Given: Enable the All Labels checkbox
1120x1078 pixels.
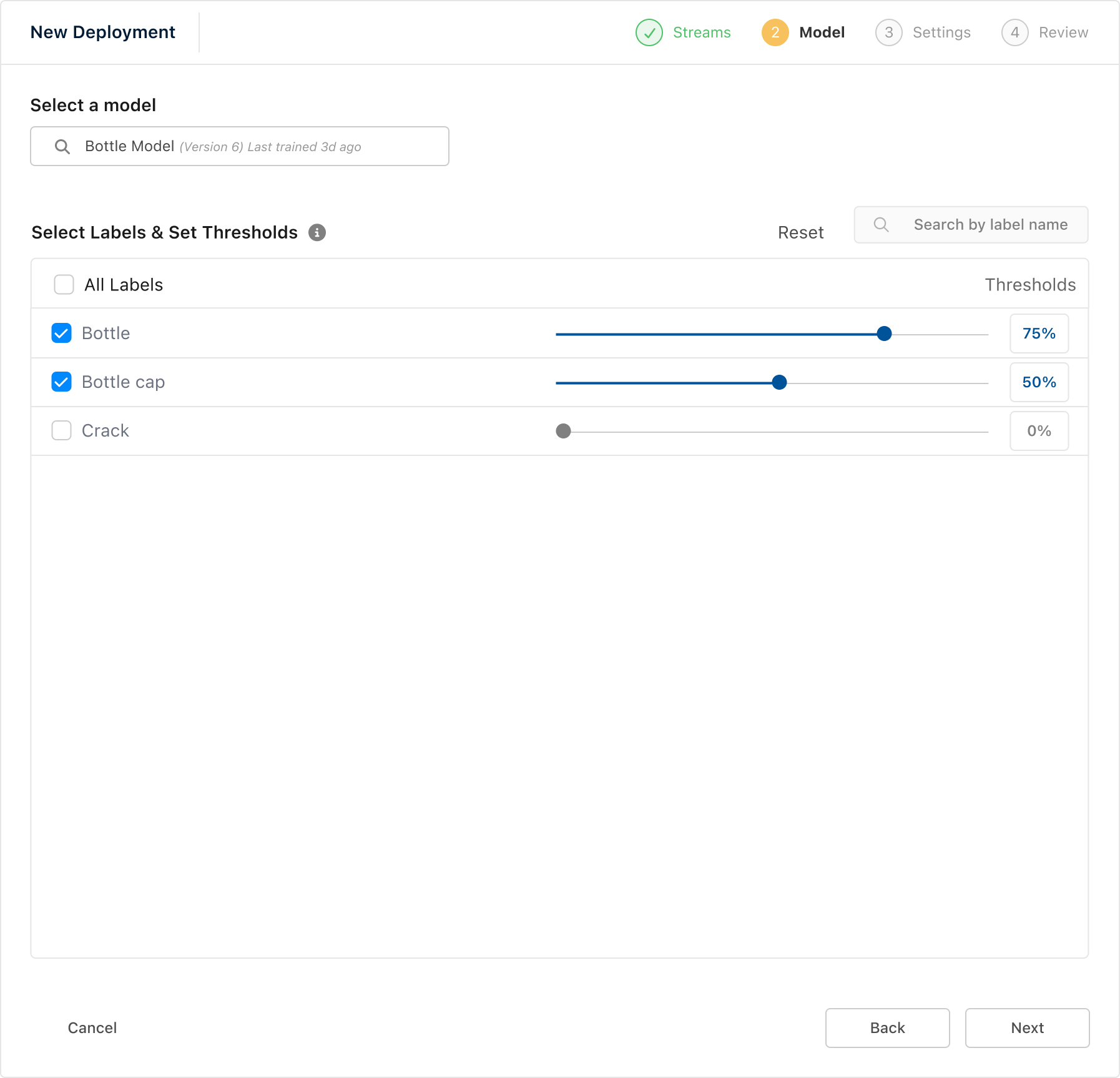Looking at the screenshot, I should (x=64, y=285).
